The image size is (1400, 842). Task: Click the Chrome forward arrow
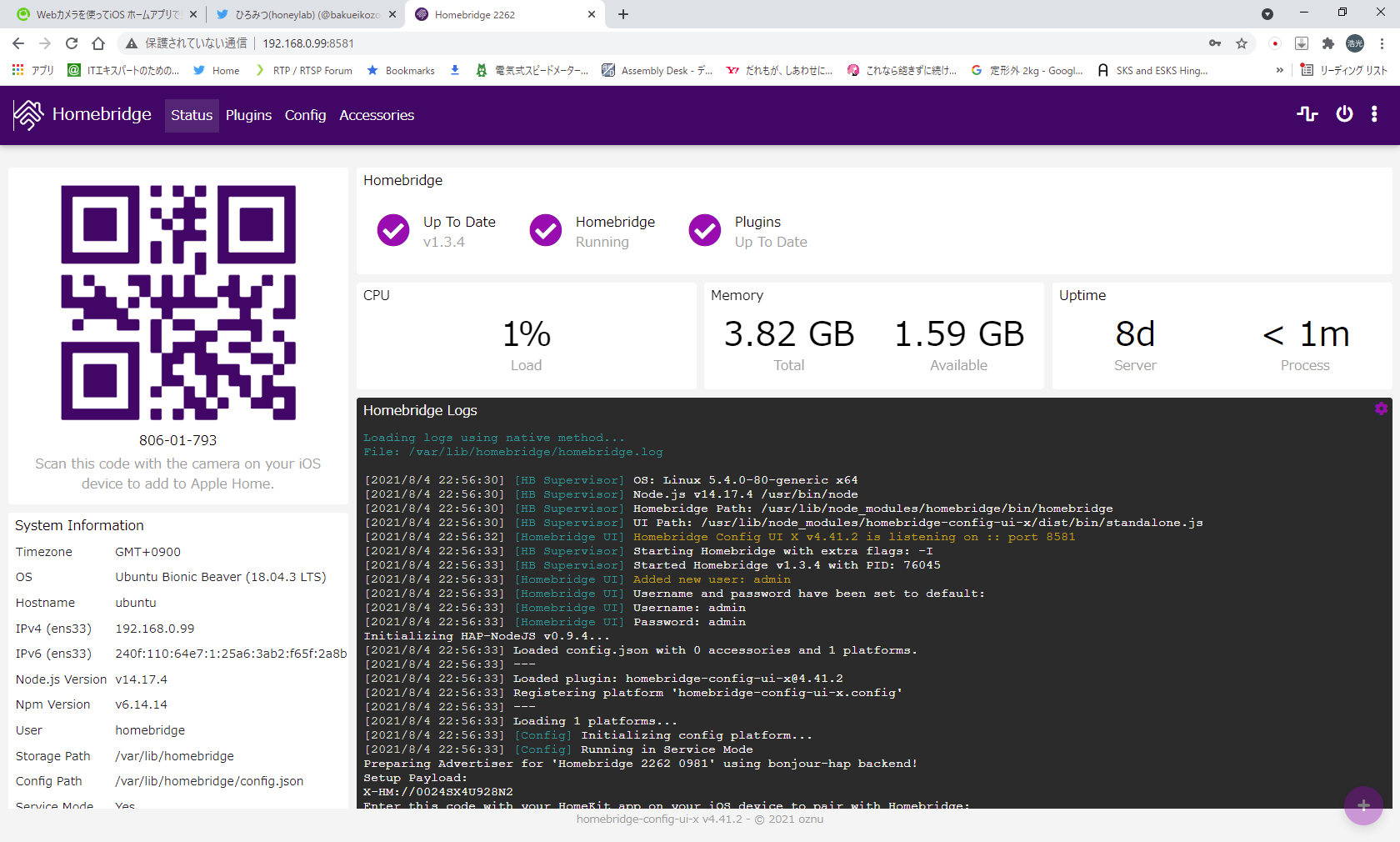point(45,43)
